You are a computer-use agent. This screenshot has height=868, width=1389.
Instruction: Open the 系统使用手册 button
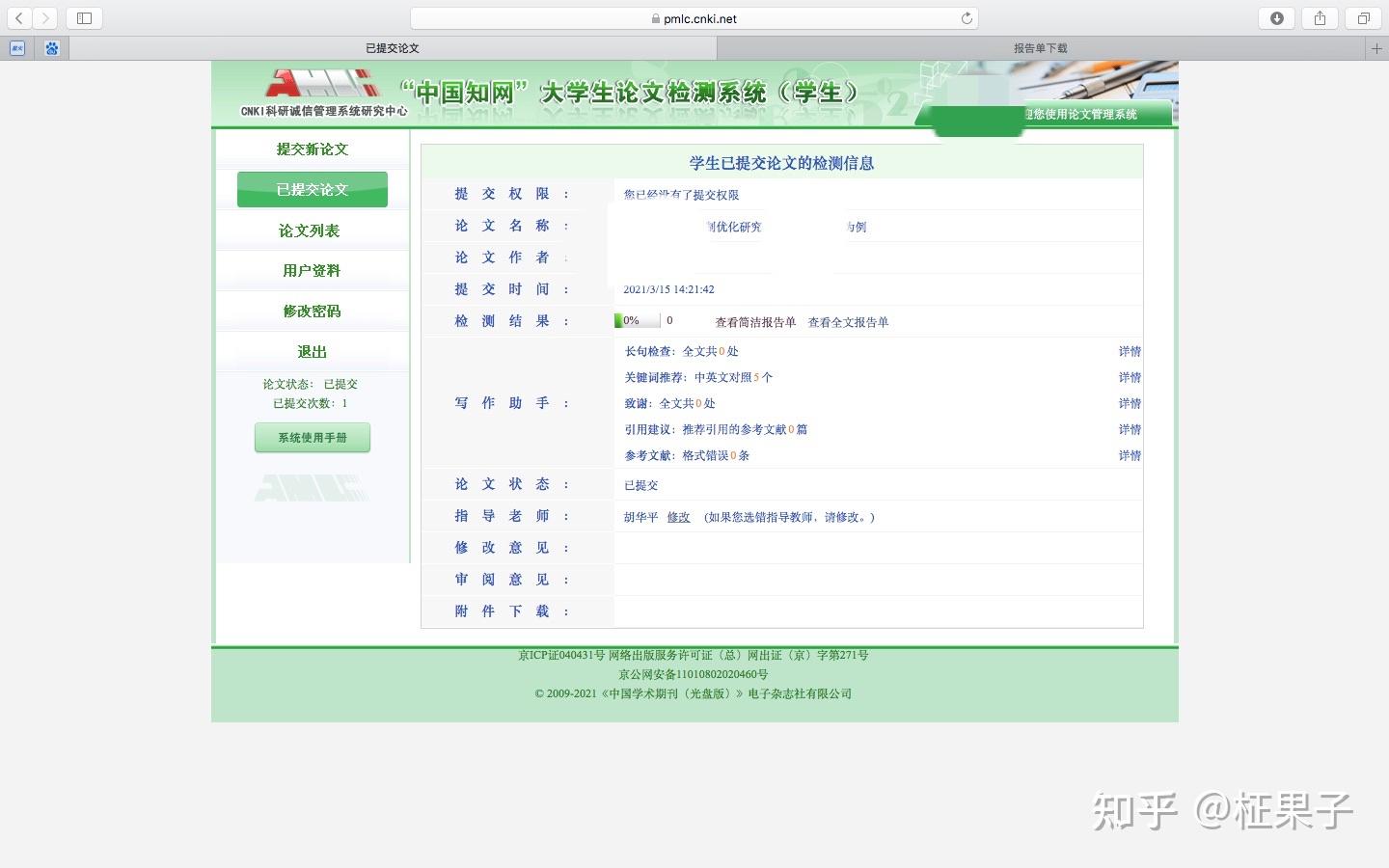pyautogui.click(x=313, y=438)
